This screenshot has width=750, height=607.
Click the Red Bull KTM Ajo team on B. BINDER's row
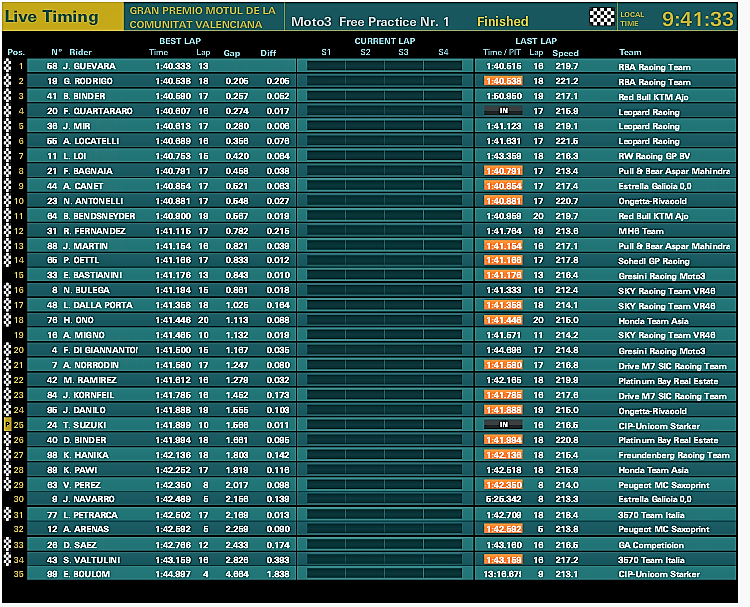pyautogui.click(x=653, y=97)
